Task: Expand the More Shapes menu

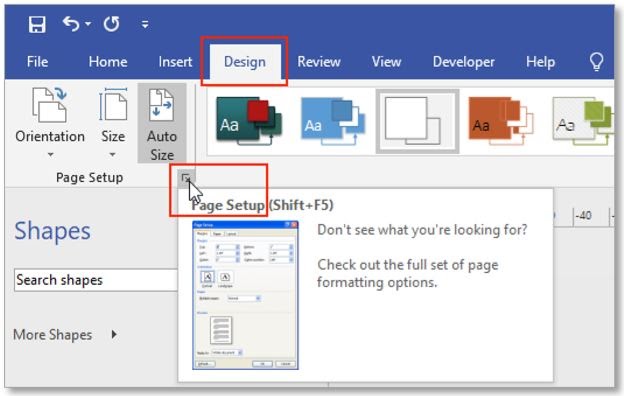Action: coord(65,335)
